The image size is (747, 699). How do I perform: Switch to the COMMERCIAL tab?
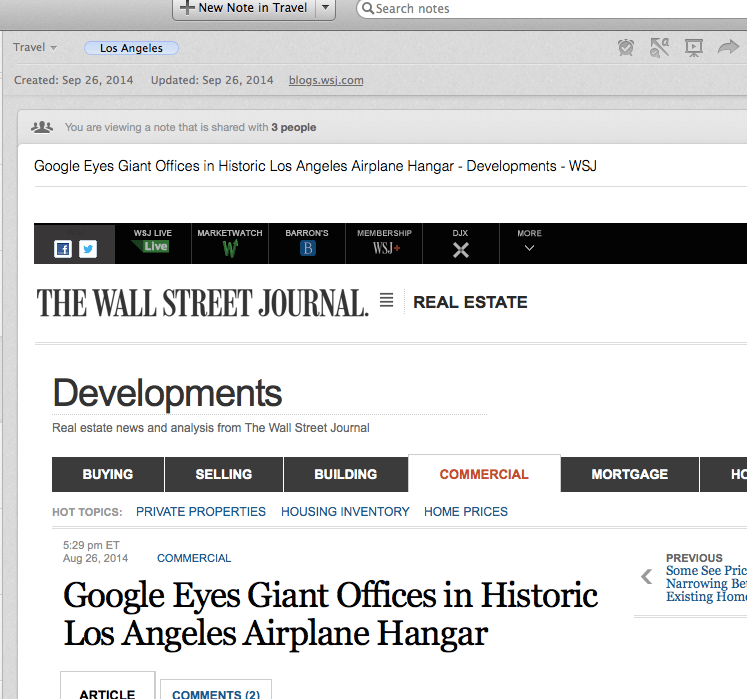coord(484,474)
